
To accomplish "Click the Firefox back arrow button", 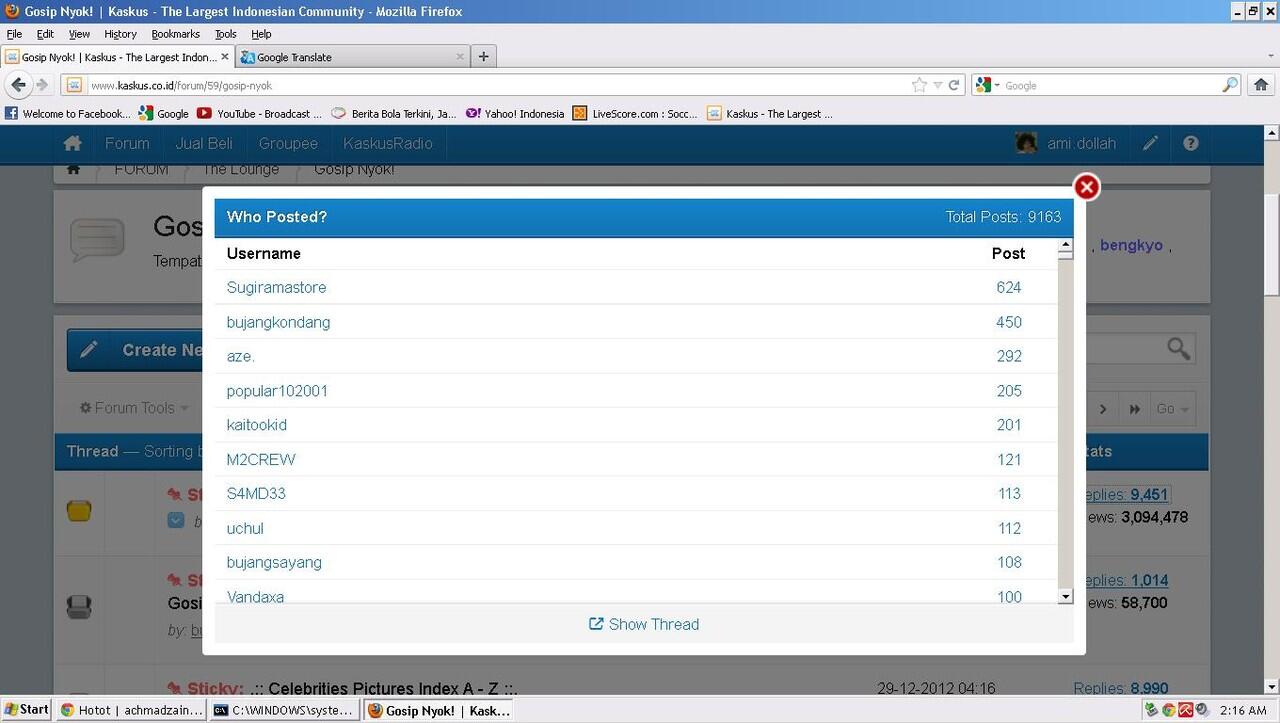I will pyautogui.click(x=19, y=85).
